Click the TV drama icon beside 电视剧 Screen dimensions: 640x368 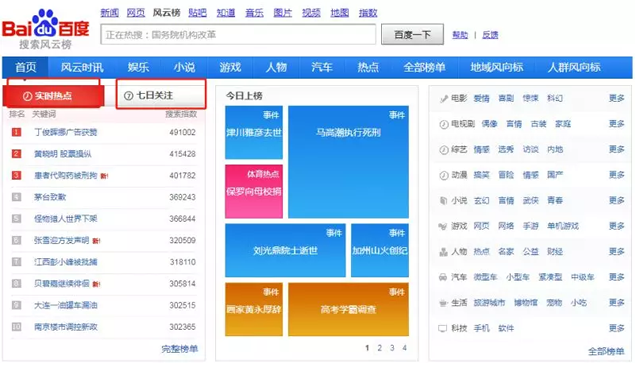click(443, 124)
